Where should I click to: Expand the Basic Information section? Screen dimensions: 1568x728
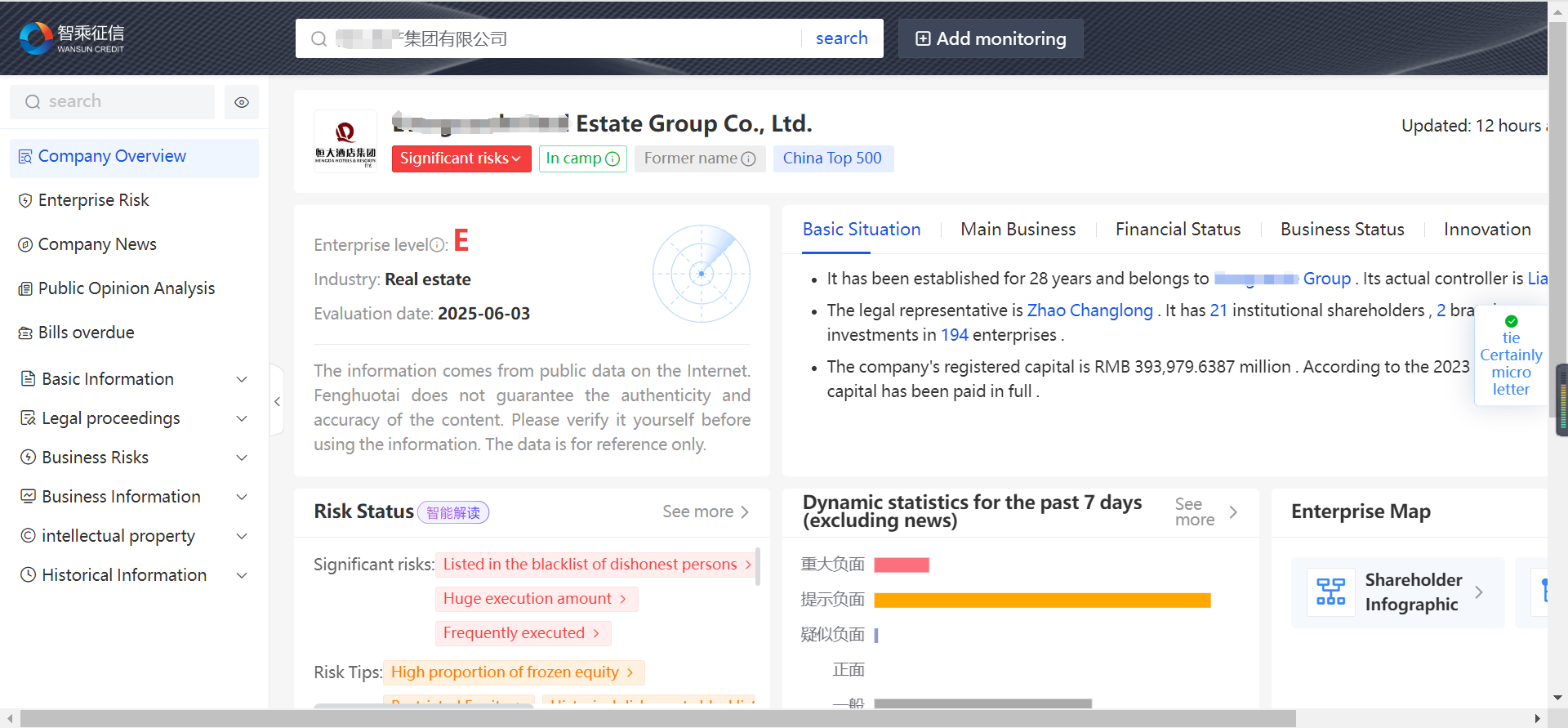242,379
